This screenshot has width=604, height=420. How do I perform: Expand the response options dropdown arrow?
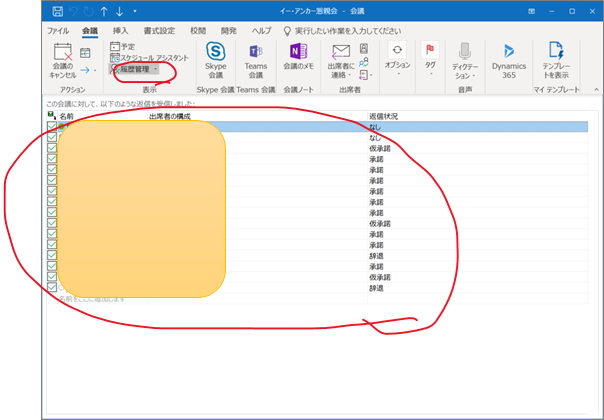tap(371, 75)
